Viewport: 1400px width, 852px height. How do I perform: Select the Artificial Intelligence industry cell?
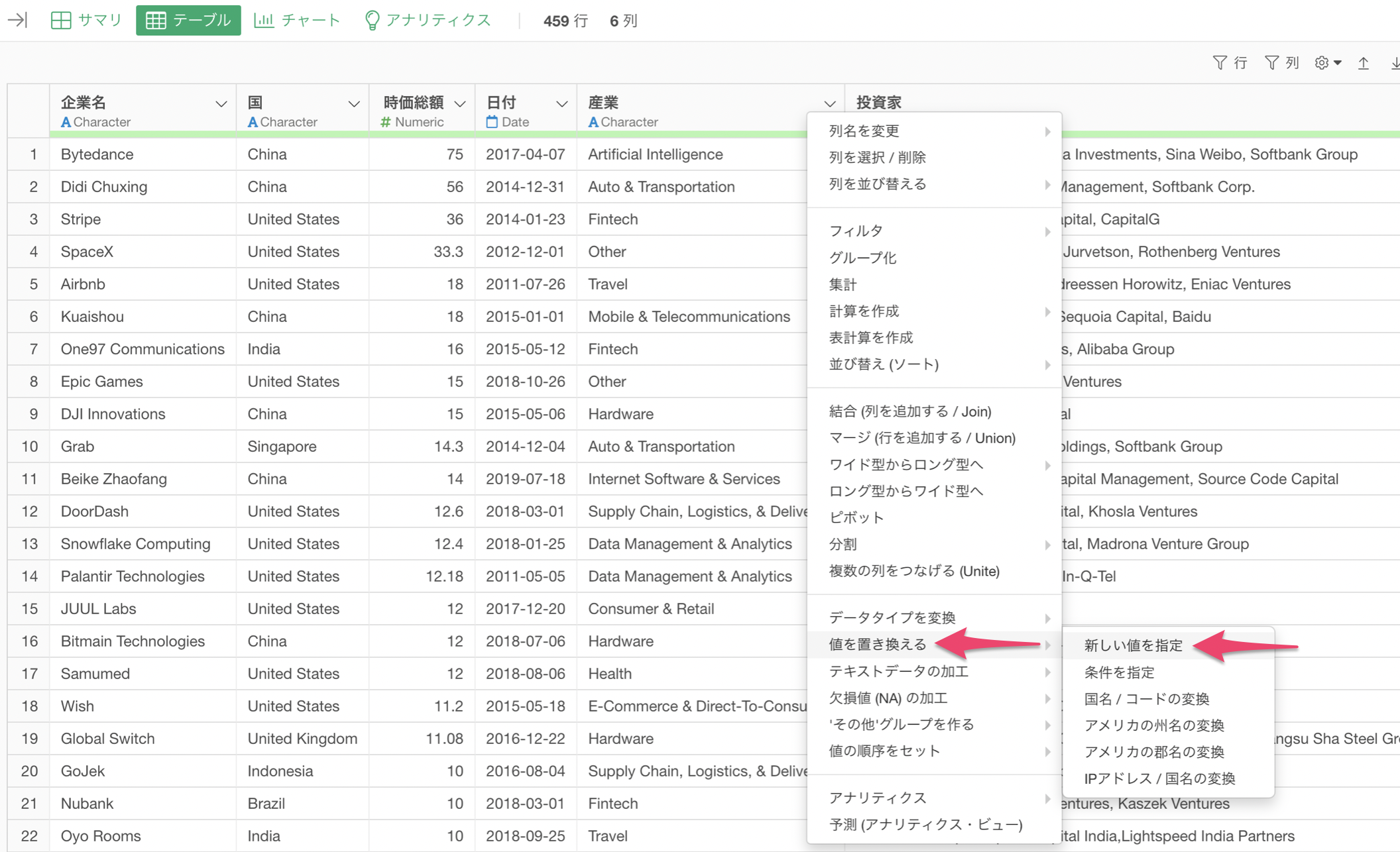pos(692,154)
